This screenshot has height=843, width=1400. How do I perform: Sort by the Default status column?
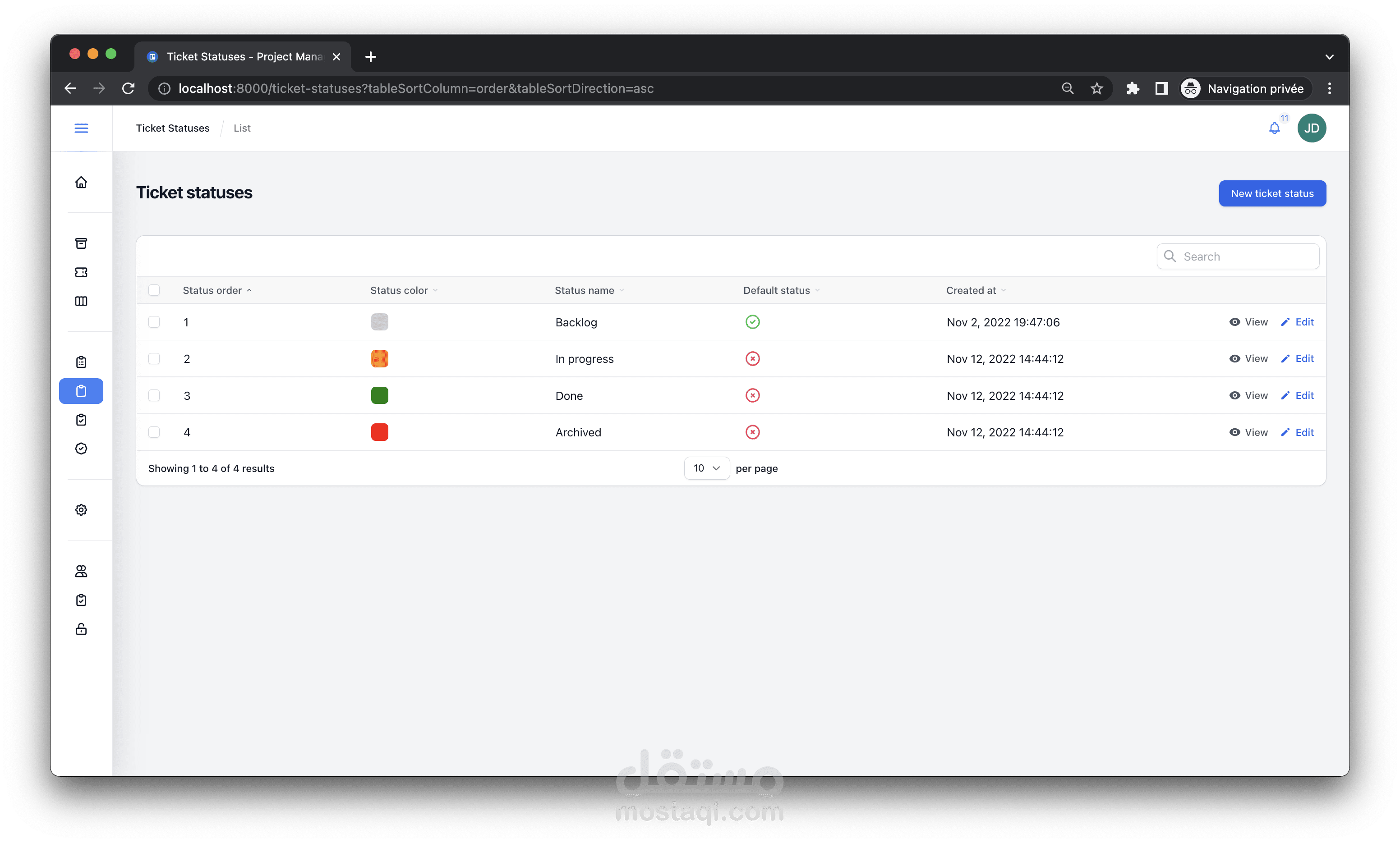click(781, 290)
